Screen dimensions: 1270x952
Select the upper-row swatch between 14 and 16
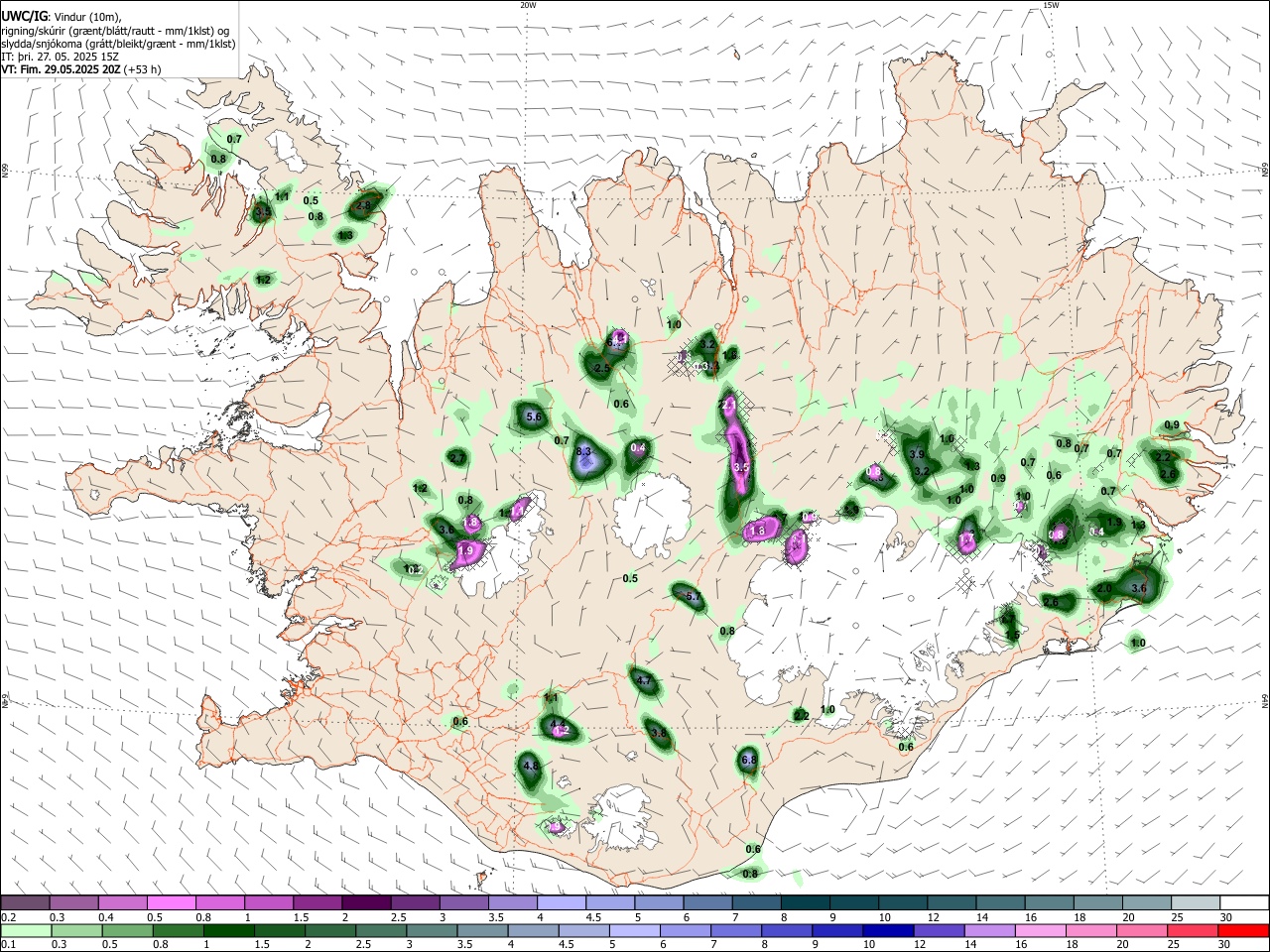coord(999,902)
